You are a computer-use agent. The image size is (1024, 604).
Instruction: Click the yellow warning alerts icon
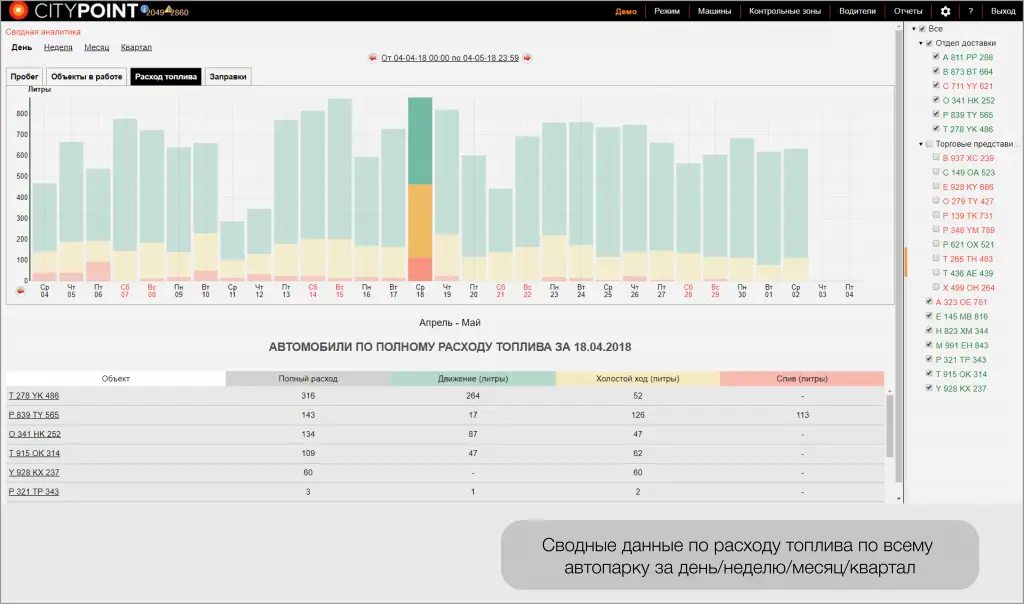coord(167,9)
